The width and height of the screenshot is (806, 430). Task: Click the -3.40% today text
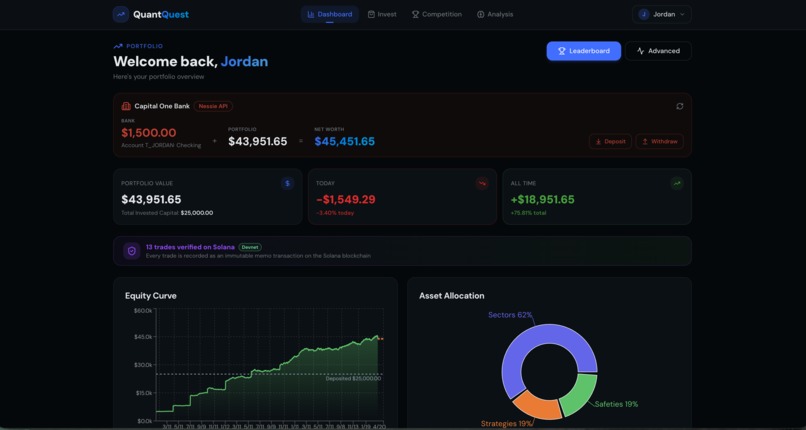point(335,213)
